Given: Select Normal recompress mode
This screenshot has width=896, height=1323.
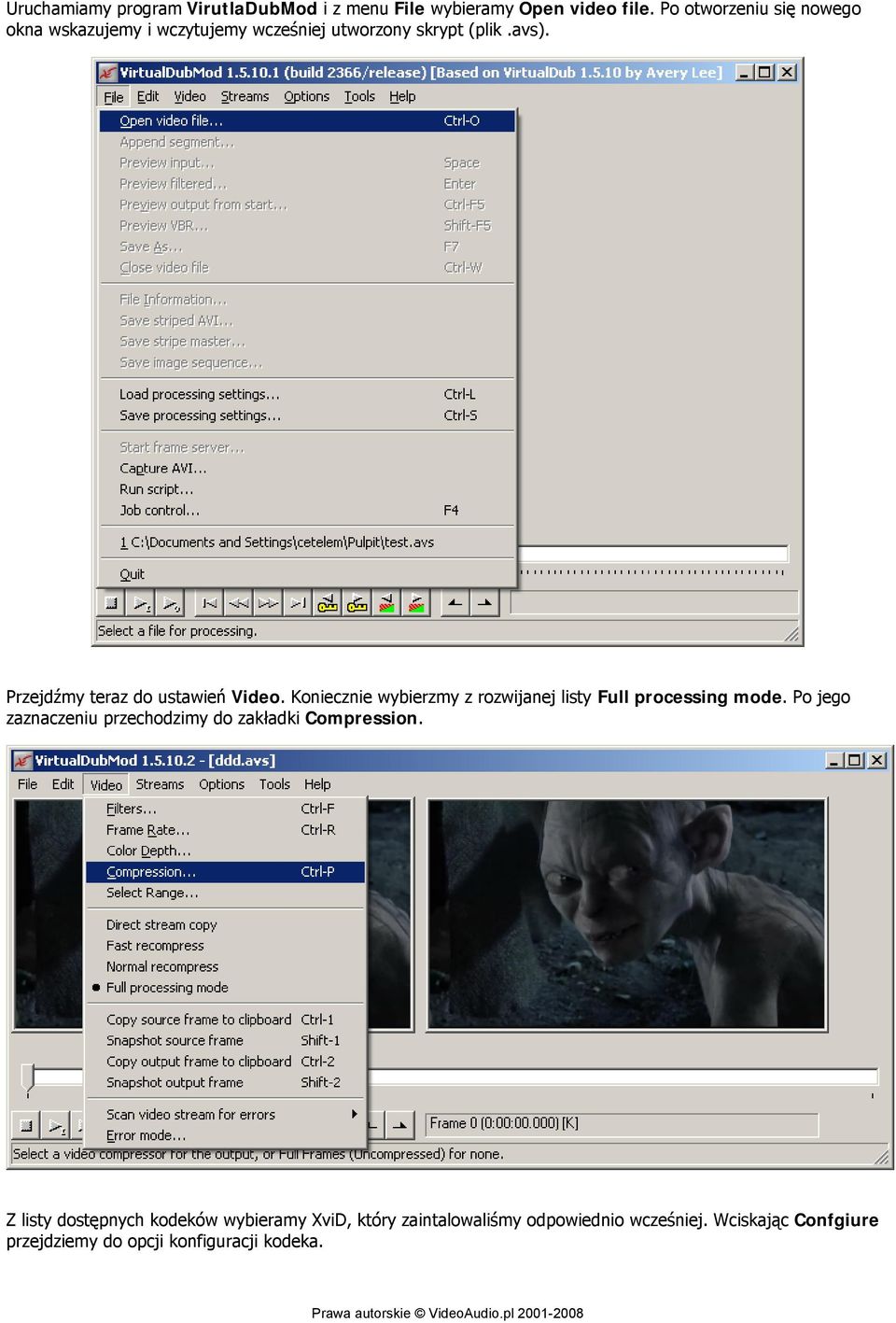Looking at the screenshot, I should coord(162,966).
